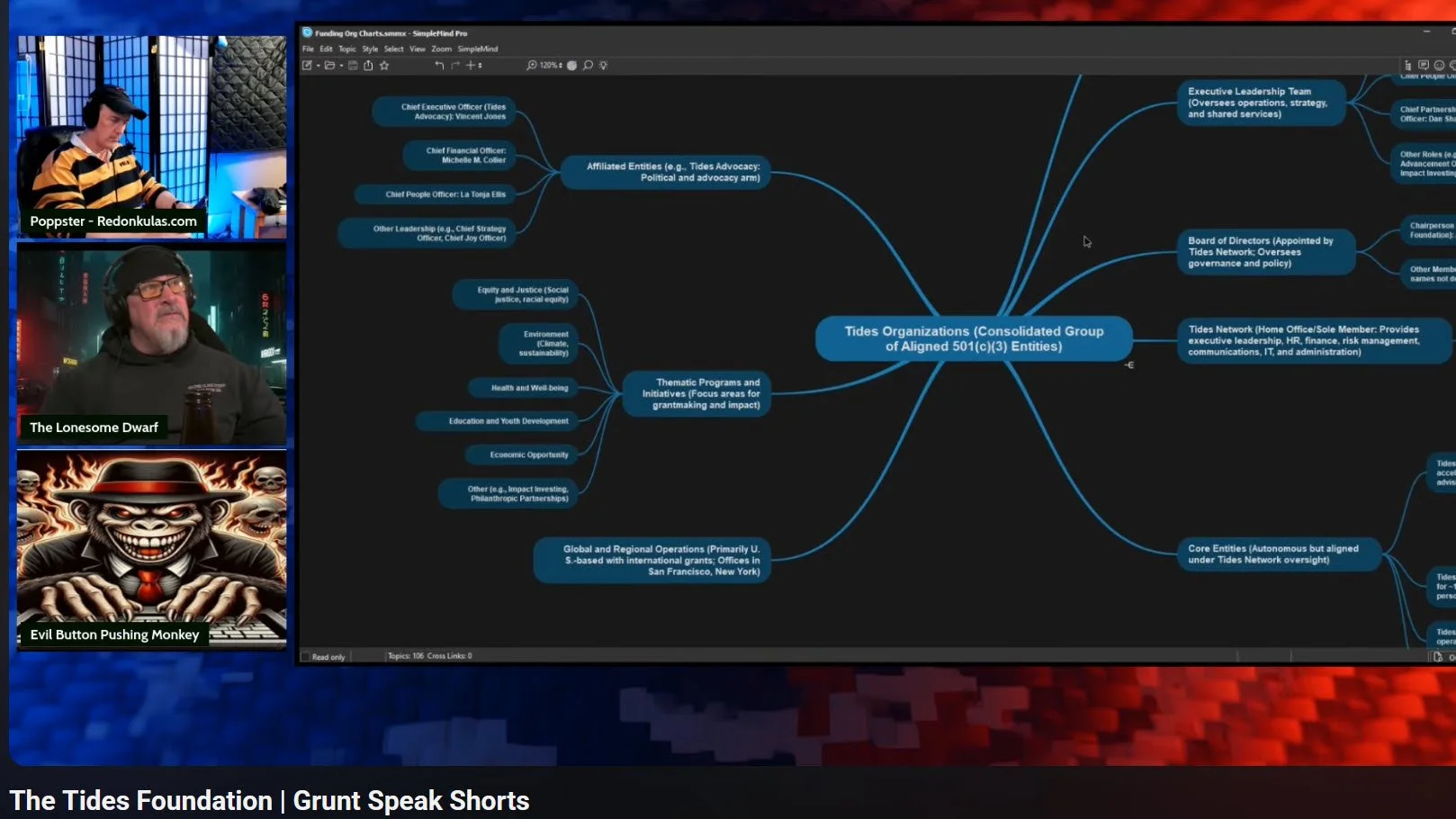Expand the open folder dropdown arrow
Screen dimensions: 1456x819
point(342,66)
